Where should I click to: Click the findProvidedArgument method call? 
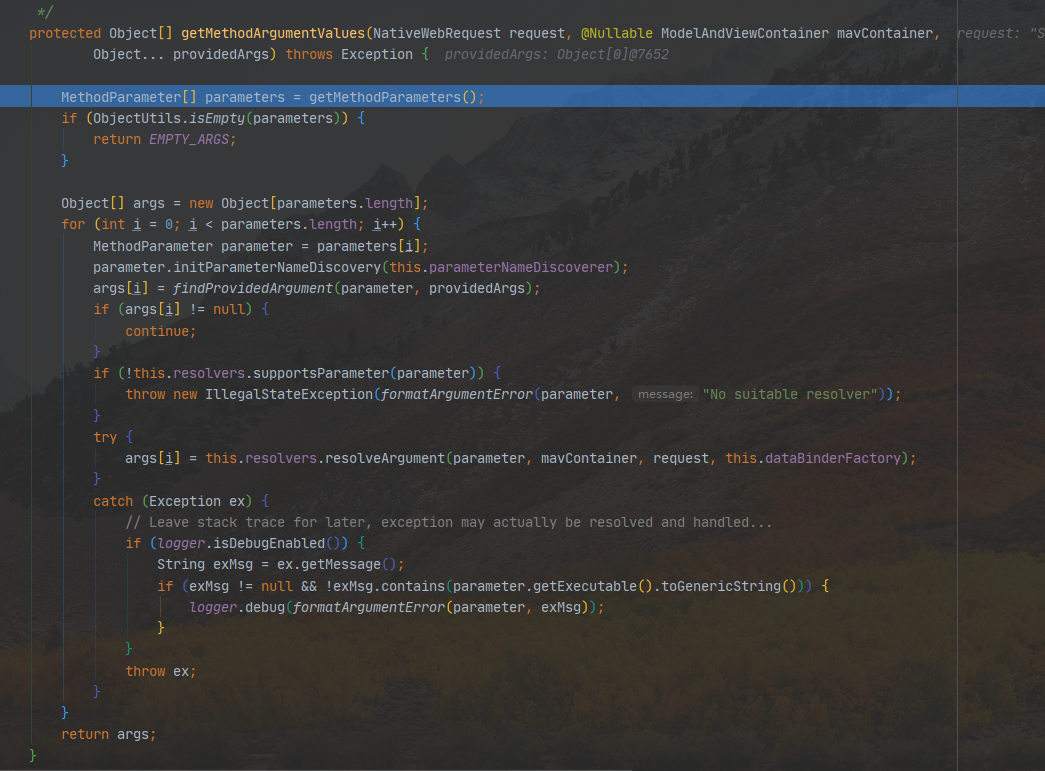253,289
